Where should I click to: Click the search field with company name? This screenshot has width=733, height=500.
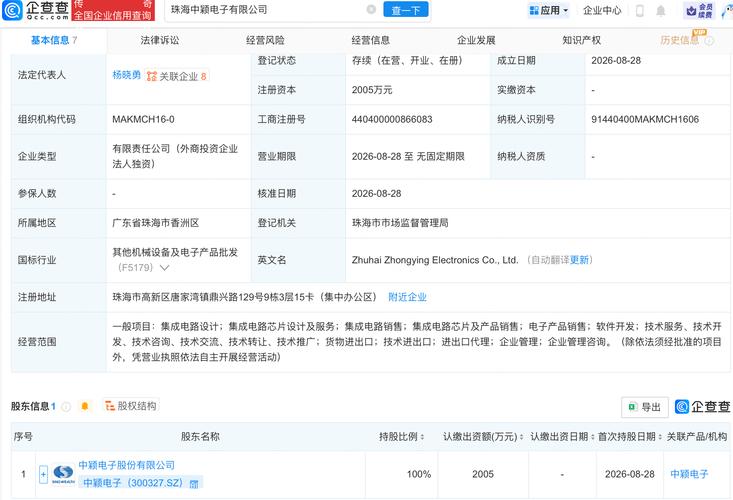(266, 10)
